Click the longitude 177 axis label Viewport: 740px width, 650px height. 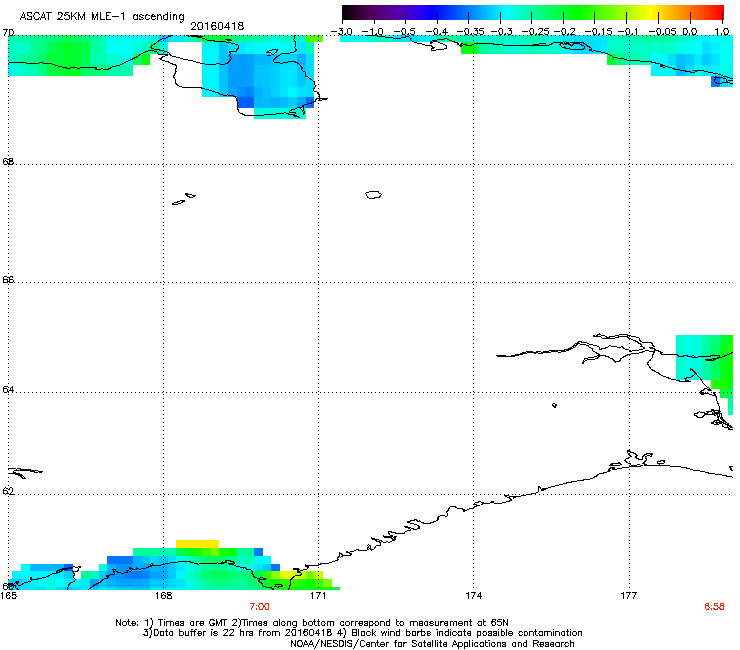629,596
